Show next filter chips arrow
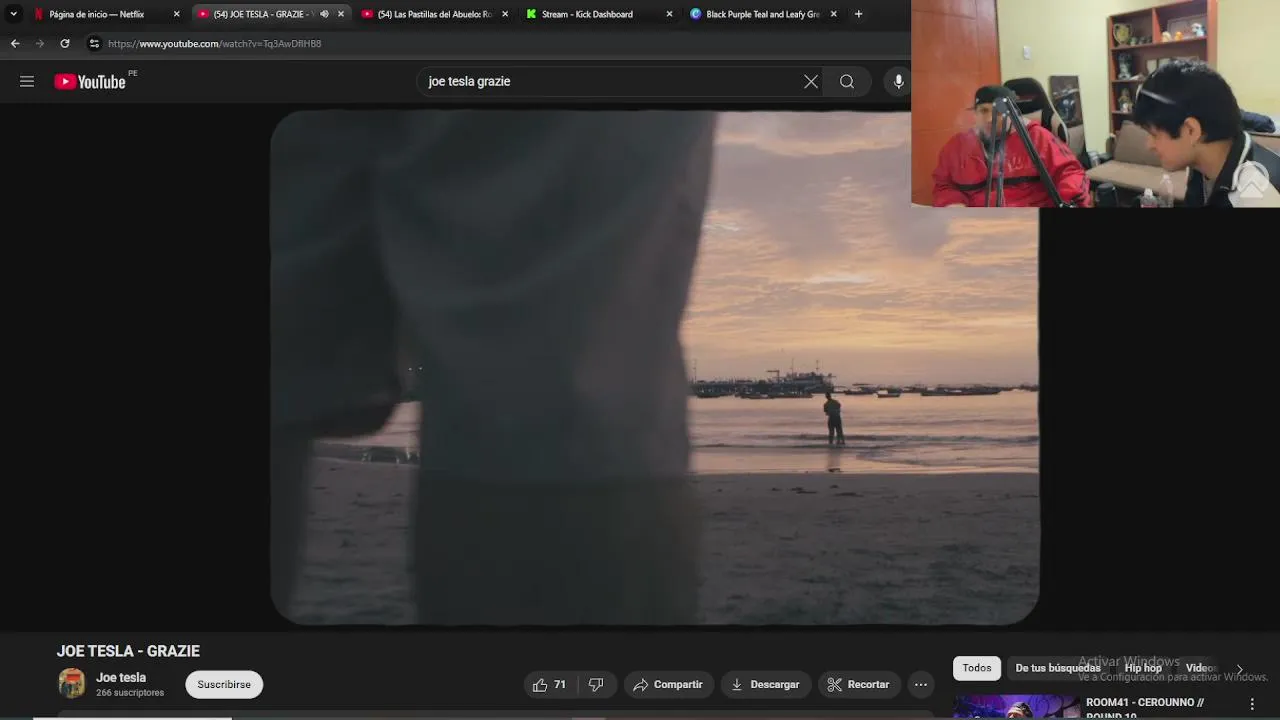 tap(1239, 669)
